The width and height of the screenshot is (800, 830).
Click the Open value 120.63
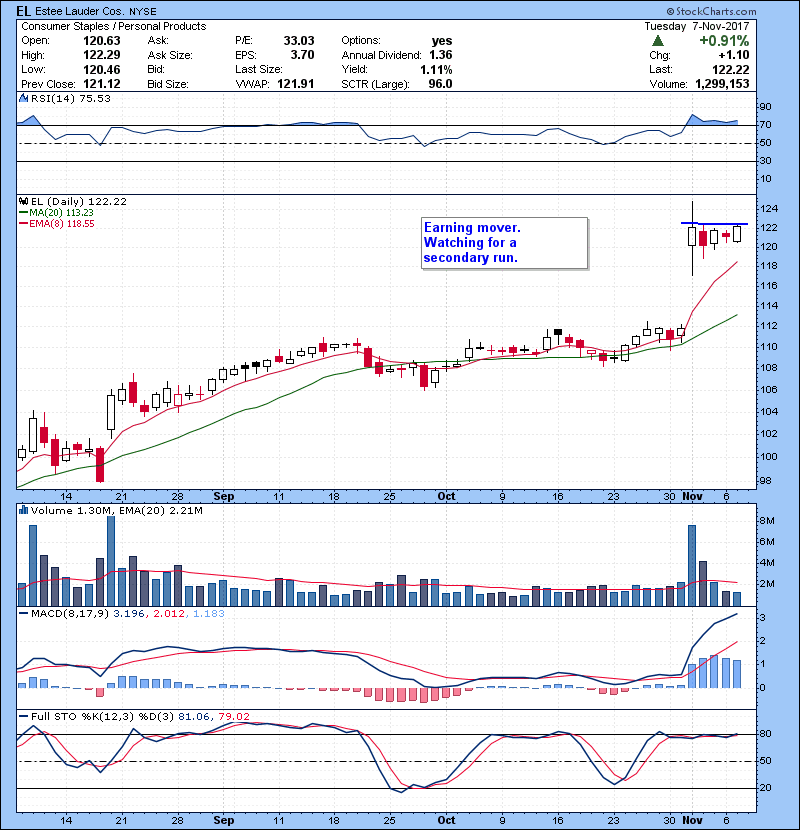tap(102, 41)
